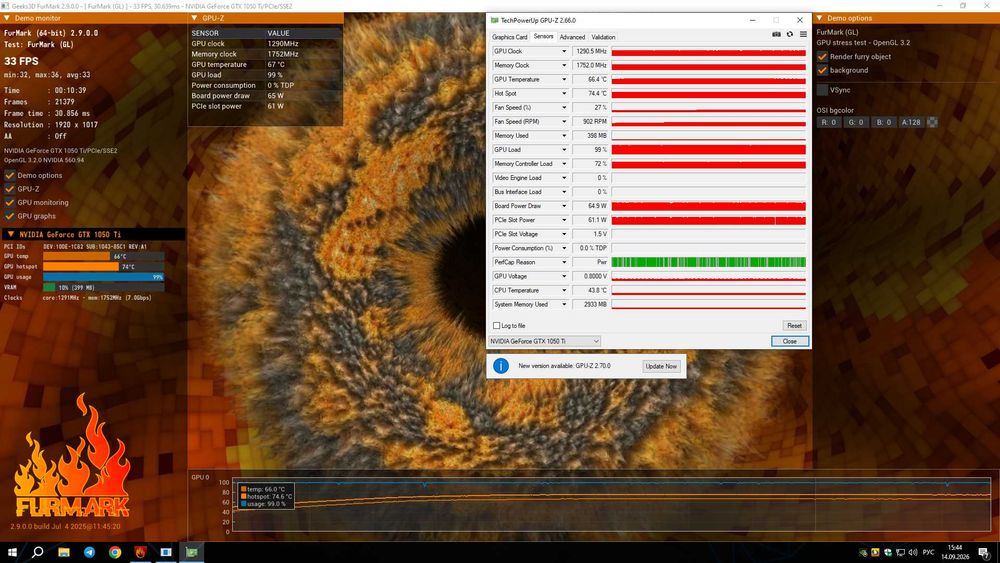Click the GPU-Z tray icon in system tray
The image size is (1000, 563).
[x=864, y=552]
